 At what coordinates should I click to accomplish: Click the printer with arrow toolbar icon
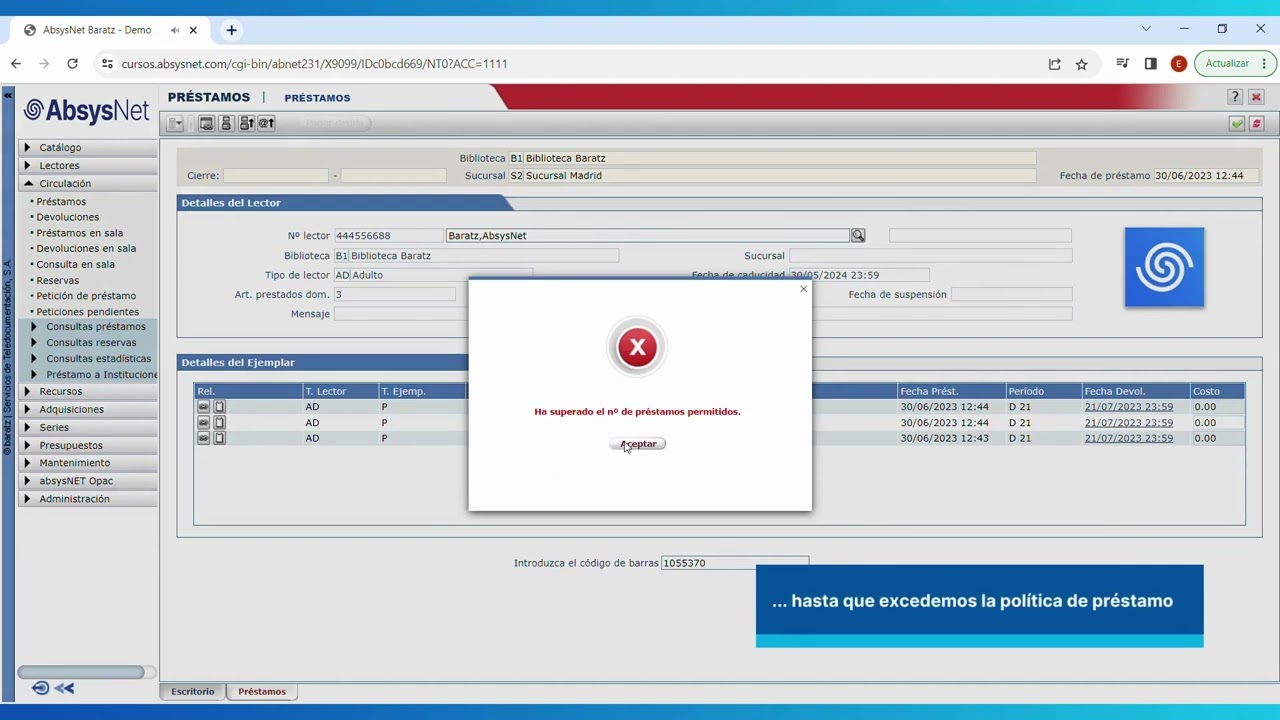[246, 123]
